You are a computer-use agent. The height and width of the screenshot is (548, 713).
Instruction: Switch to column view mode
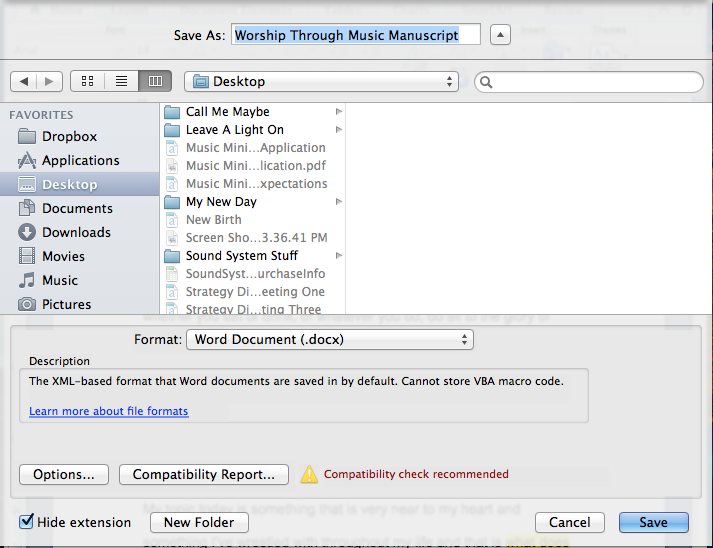coord(155,81)
